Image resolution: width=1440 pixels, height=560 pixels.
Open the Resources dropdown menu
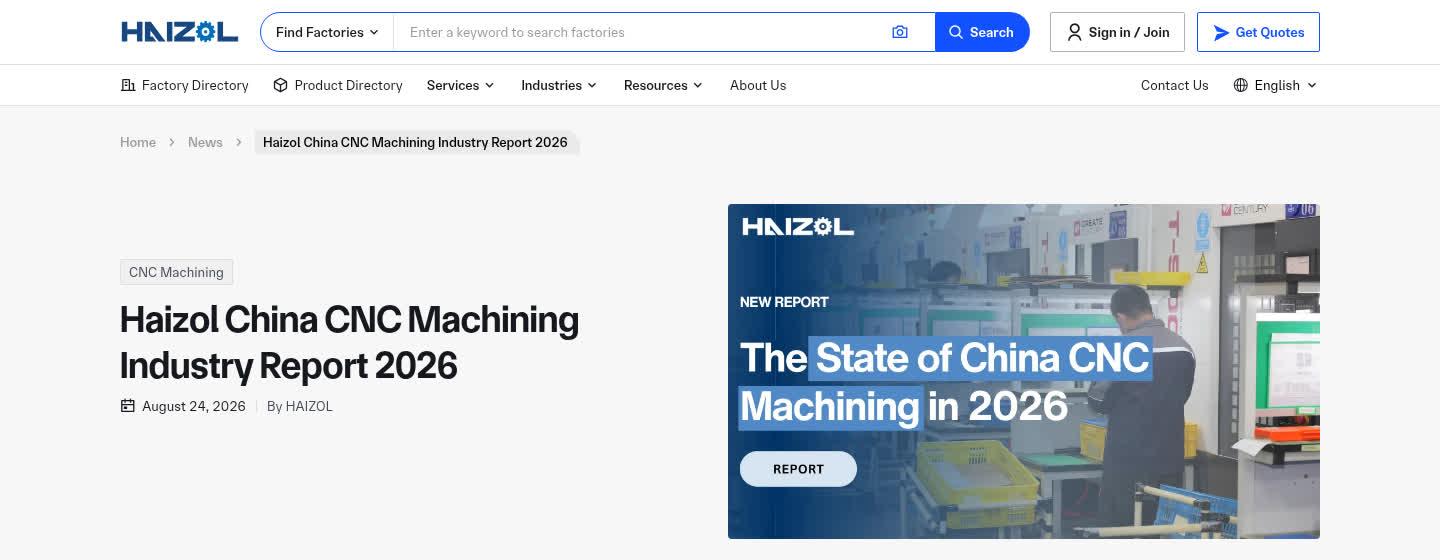(664, 85)
